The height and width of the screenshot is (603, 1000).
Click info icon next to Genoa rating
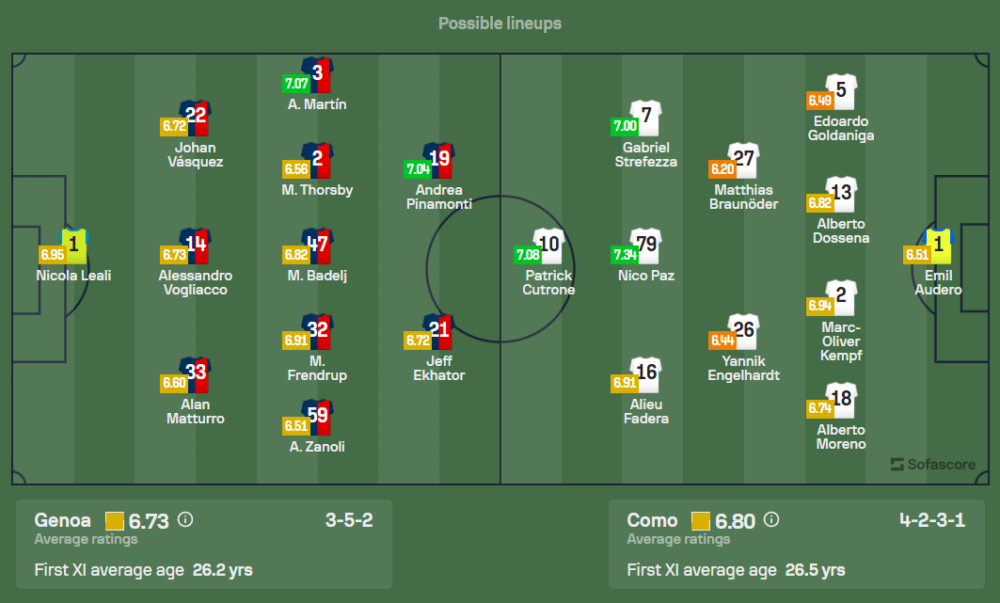click(x=185, y=519)
